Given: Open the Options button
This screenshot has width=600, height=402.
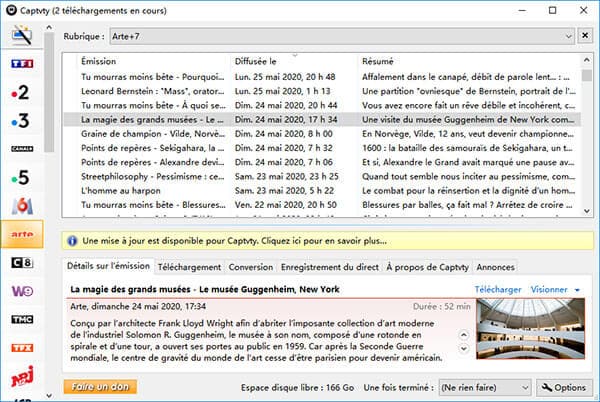Looking at the screenshot, I should 564,387.
